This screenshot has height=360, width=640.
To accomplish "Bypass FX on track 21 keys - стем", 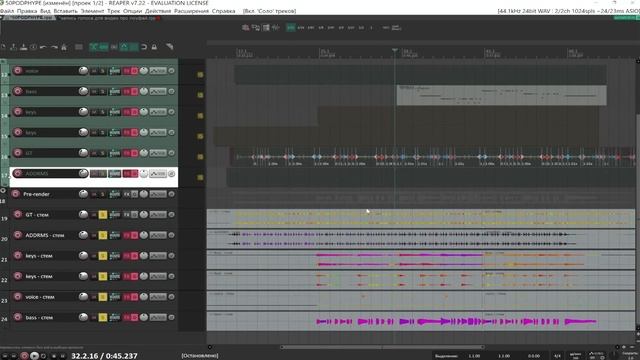I will tap(134, 256).
